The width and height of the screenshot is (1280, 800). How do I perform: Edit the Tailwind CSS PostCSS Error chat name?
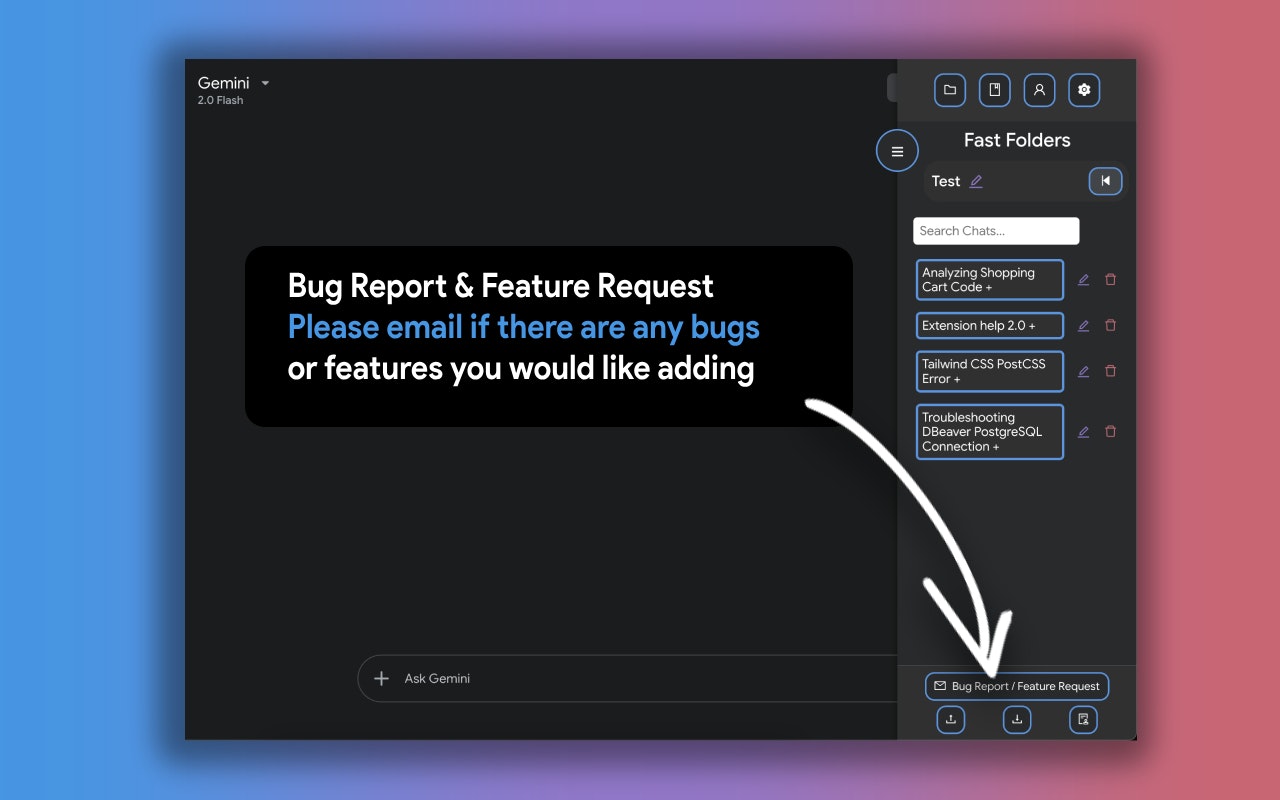click(x=1083, y=371)
